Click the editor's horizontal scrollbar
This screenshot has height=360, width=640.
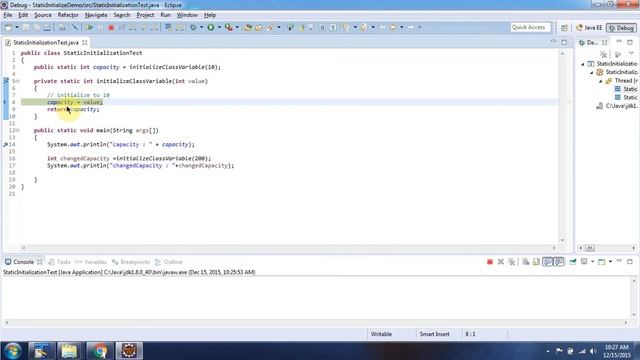click(x=288, y=248)
